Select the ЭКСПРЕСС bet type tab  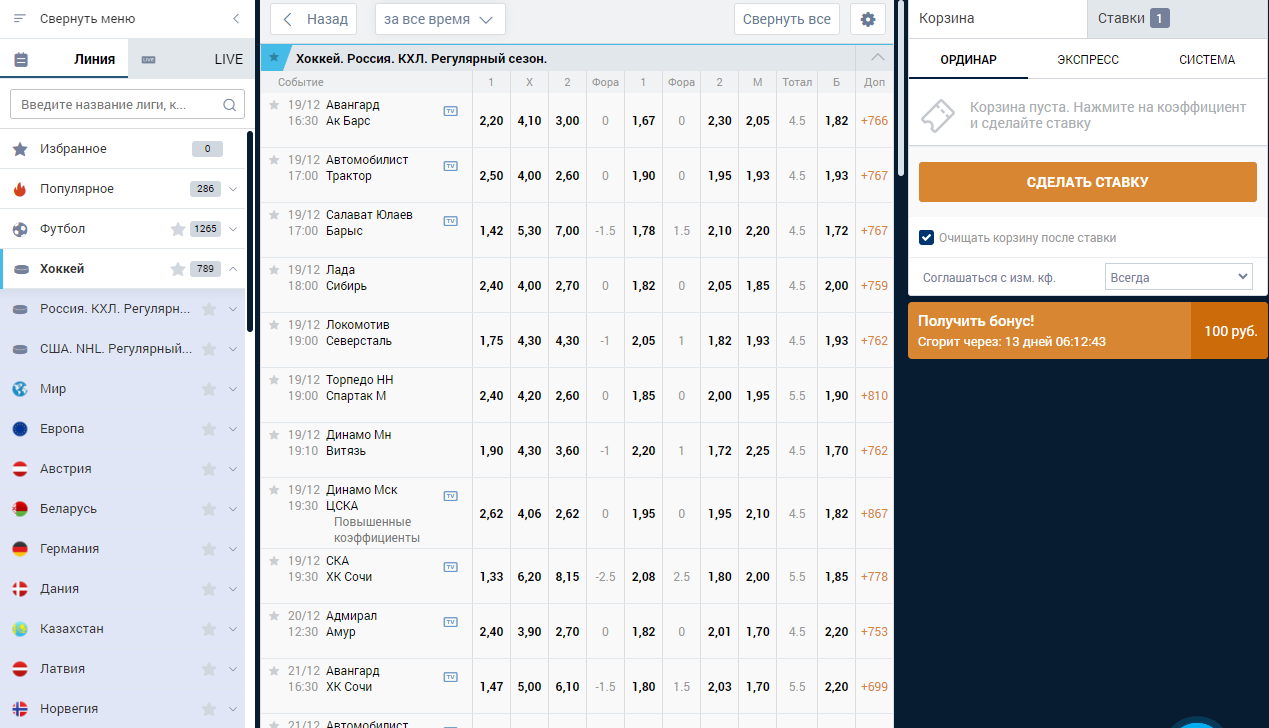1087,59
